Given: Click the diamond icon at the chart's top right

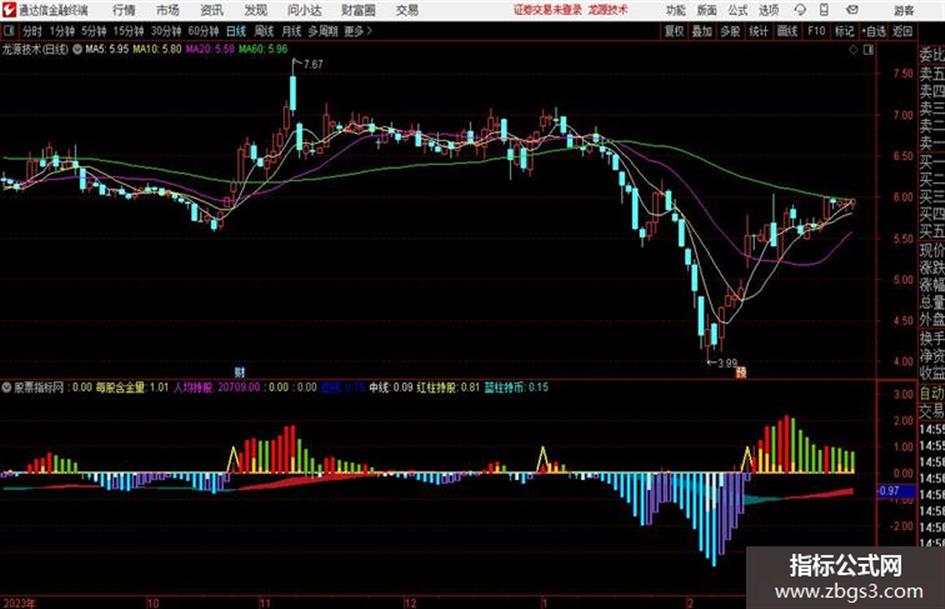Looking at the screenshot, I should pyautogui.click(x=853, y=50).
